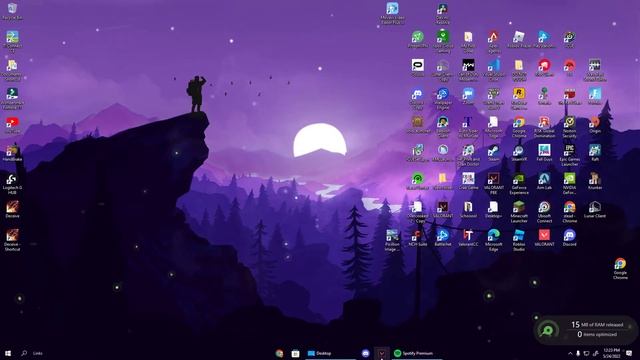The height and width of the screenshot is (360, 640).
Task: Open the NCH Suite shortcut
Action: pyautogui.click(x=418, y=238)
